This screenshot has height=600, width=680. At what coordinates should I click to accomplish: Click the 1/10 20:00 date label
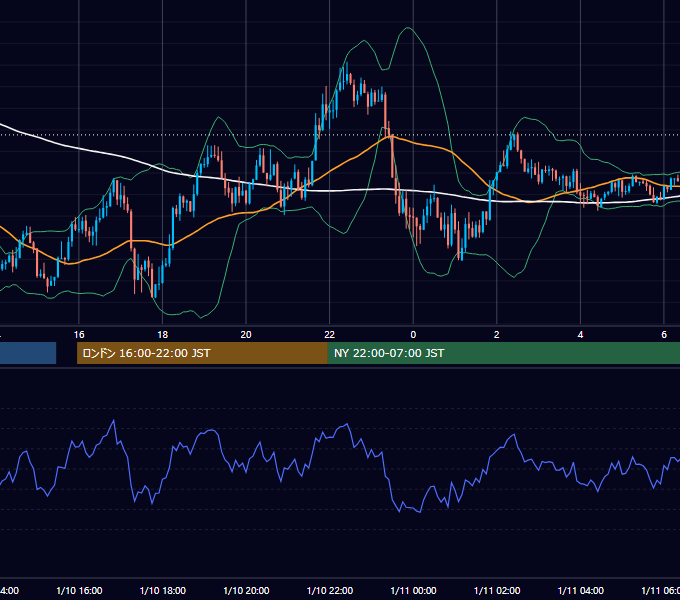pos(246,591)
